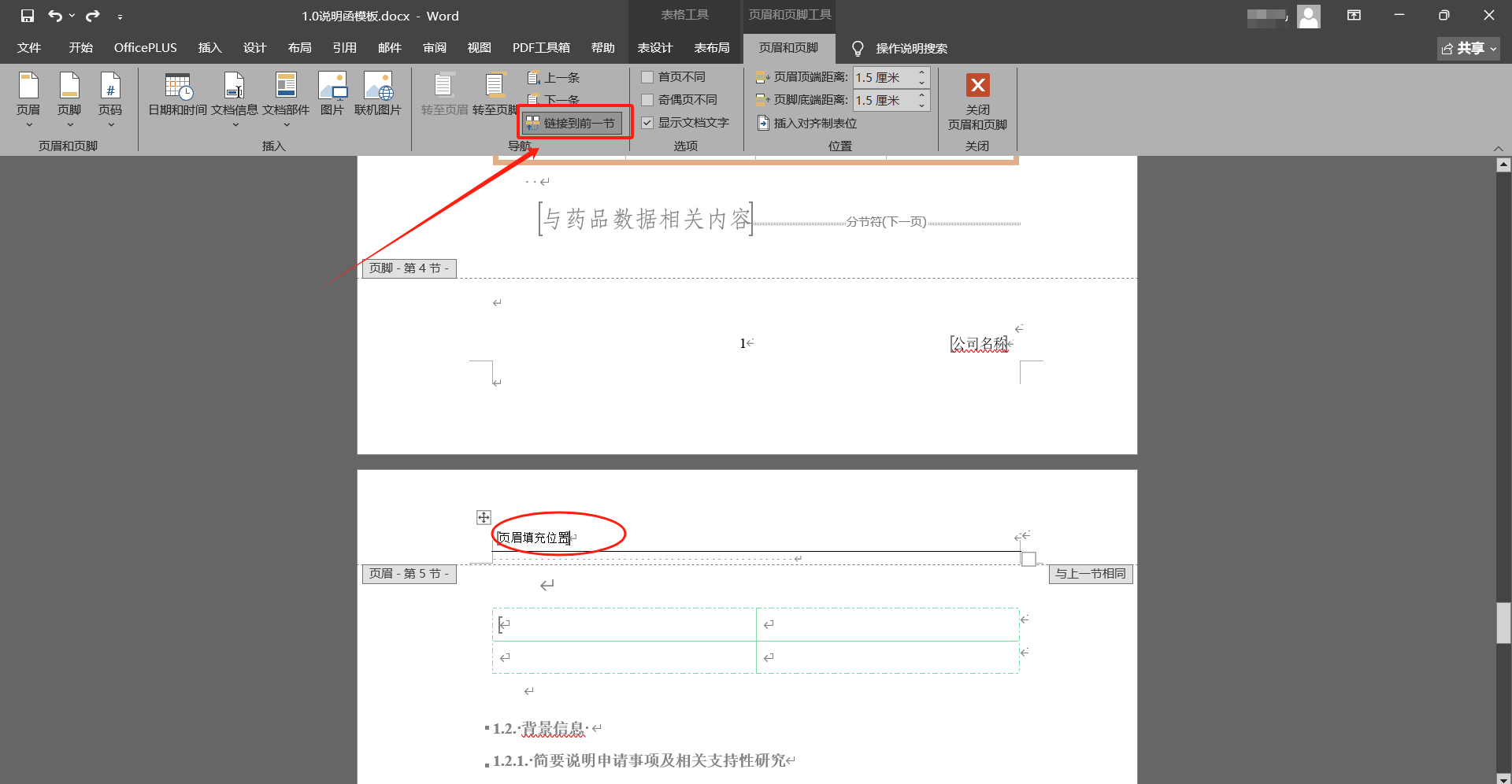
Task: Expand the 页码 dropdown arrow
Action: [111, 125]
